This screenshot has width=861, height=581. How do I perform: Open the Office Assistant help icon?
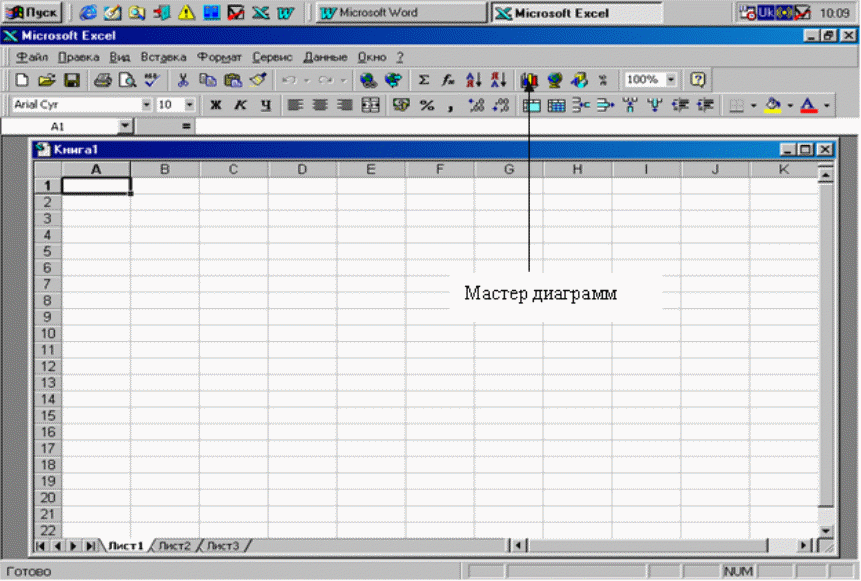coord(697,80)
